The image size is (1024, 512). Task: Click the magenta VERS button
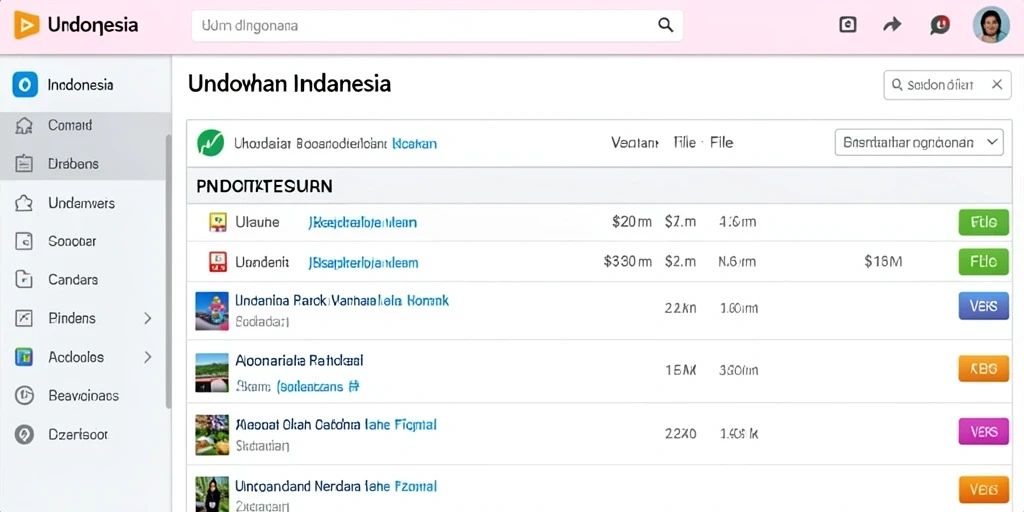click(984, 432)
